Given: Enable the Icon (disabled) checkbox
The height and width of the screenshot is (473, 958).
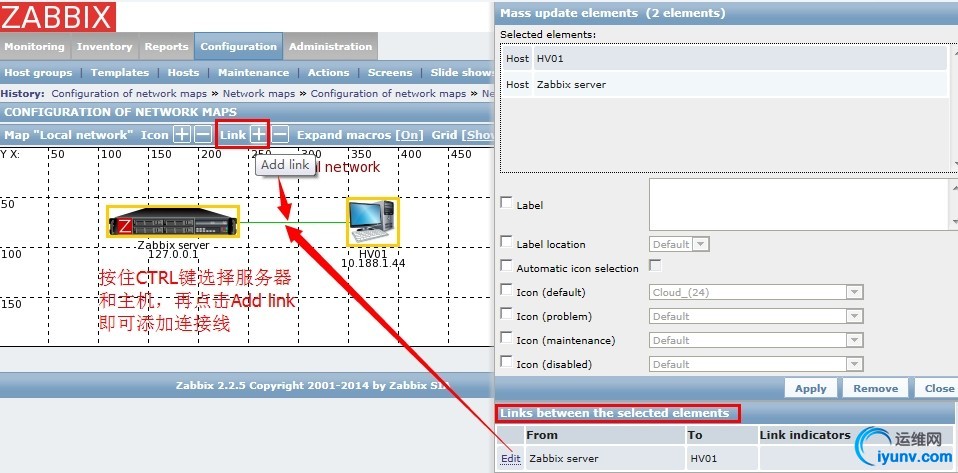Looking at the screenshot, I should [x=506, y=362].
